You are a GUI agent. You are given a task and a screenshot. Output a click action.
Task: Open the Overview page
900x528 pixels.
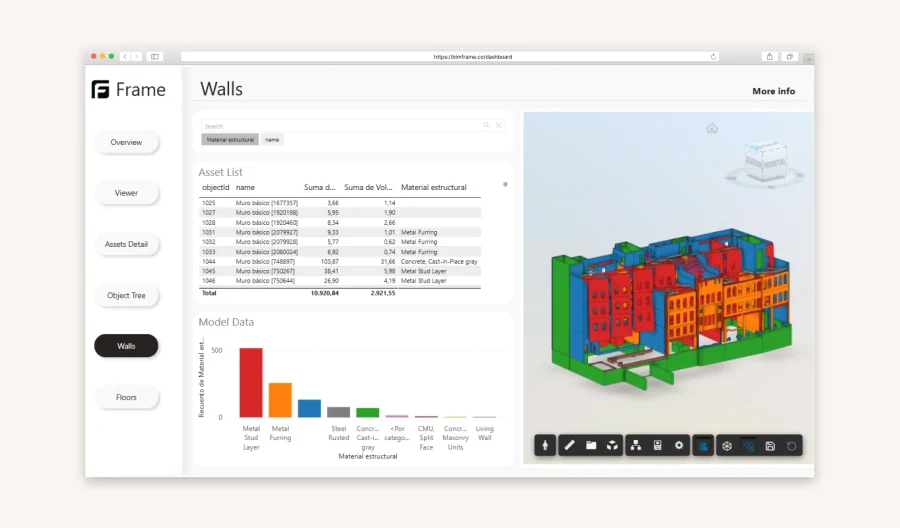pyautogui.click(x=126, y=142)
